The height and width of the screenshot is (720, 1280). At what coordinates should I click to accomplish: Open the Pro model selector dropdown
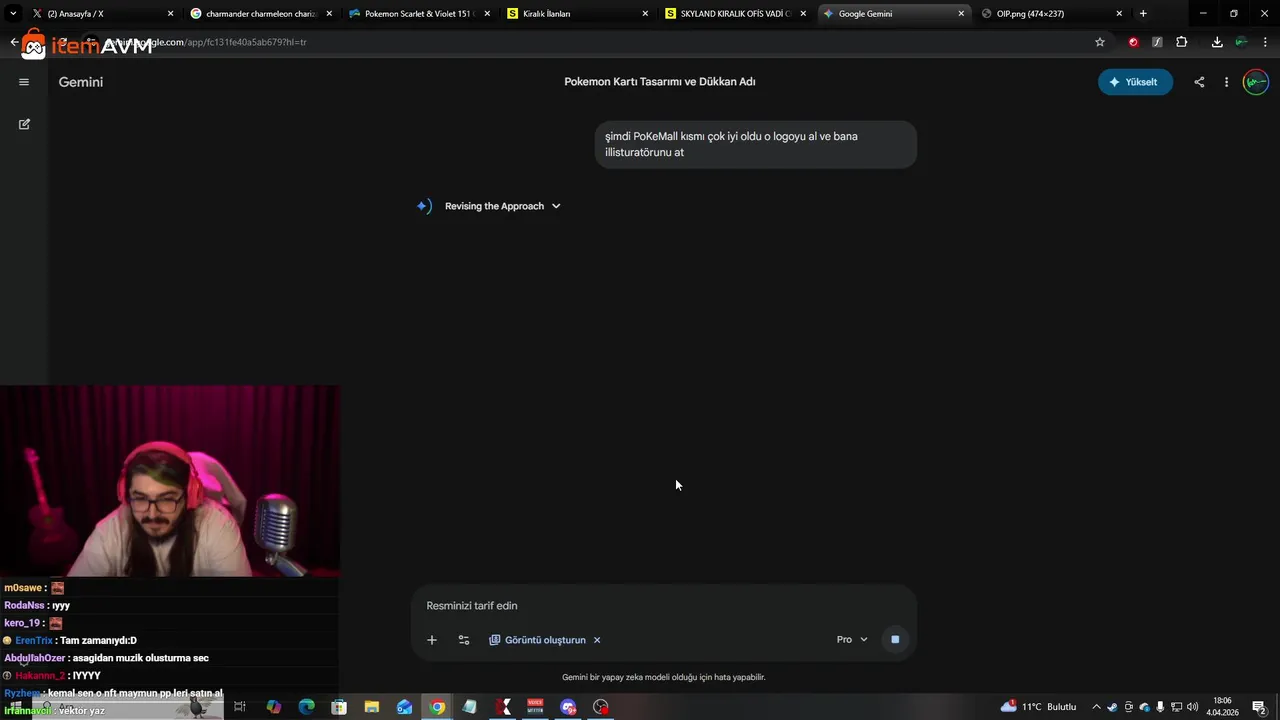click(852, 640)
